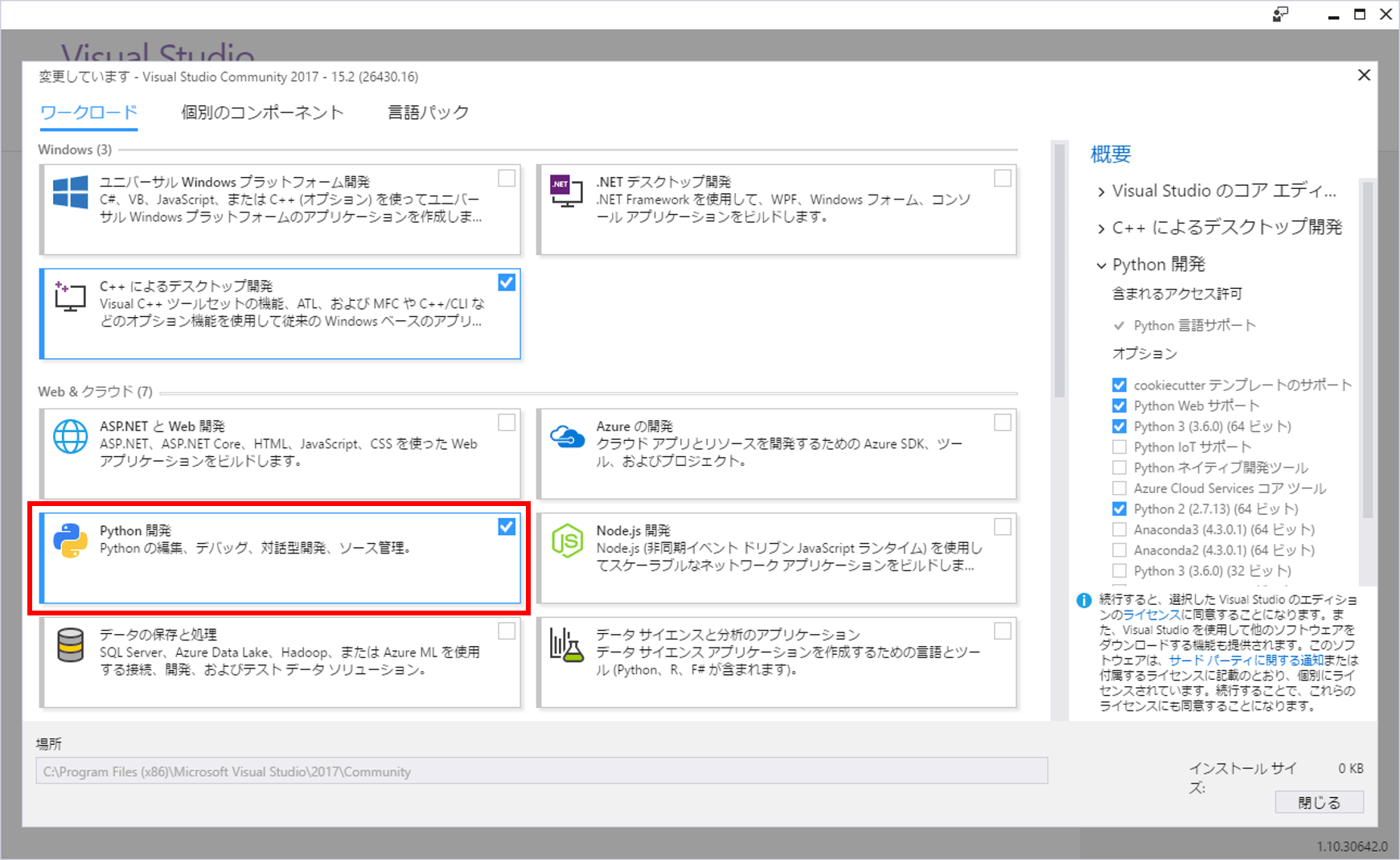Check the データの保存と処理 workload
Viewport: 1400px width, 860px height.
pyautogui.click(x=507, y=631)
